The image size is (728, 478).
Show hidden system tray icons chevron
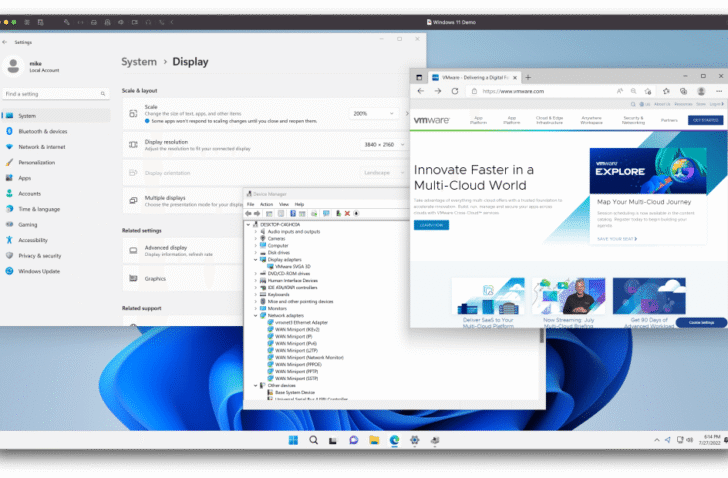point(656,440)
